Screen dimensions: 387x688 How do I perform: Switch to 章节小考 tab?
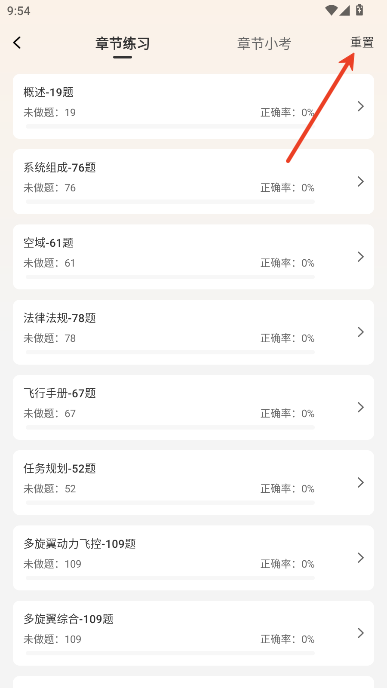click(x=264, y=43)
